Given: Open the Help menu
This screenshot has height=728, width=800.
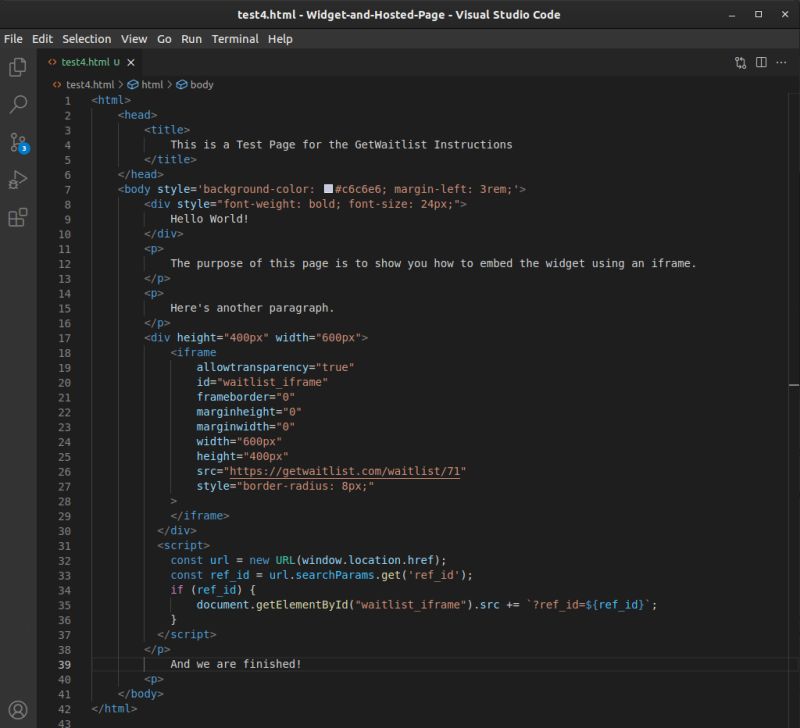Looking at the screenshot, I should 280,39.
